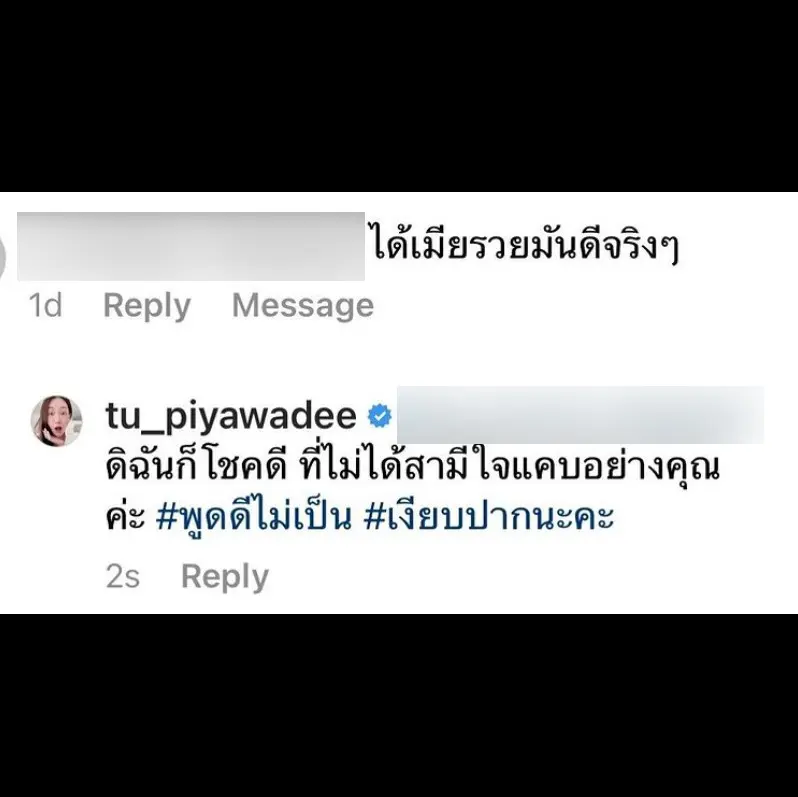This screenshot has width=798, height=797.
Task: Click the 1d timestamp
Action: 46,305
